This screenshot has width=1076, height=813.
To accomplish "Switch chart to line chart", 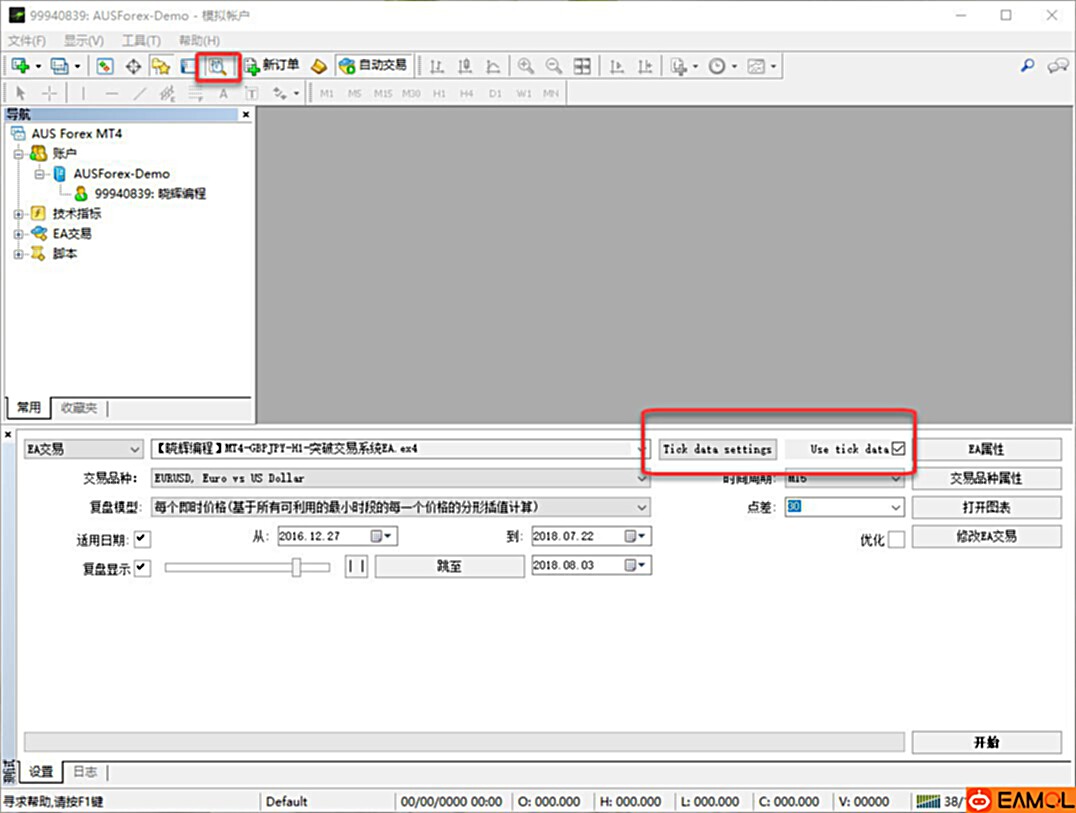I will click(493, 66).
